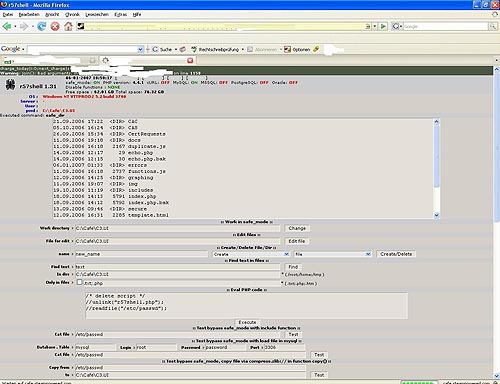Open the Google toolbar search history dropdown
Screen dimensions: 500x384
click(x=141, y=49)
